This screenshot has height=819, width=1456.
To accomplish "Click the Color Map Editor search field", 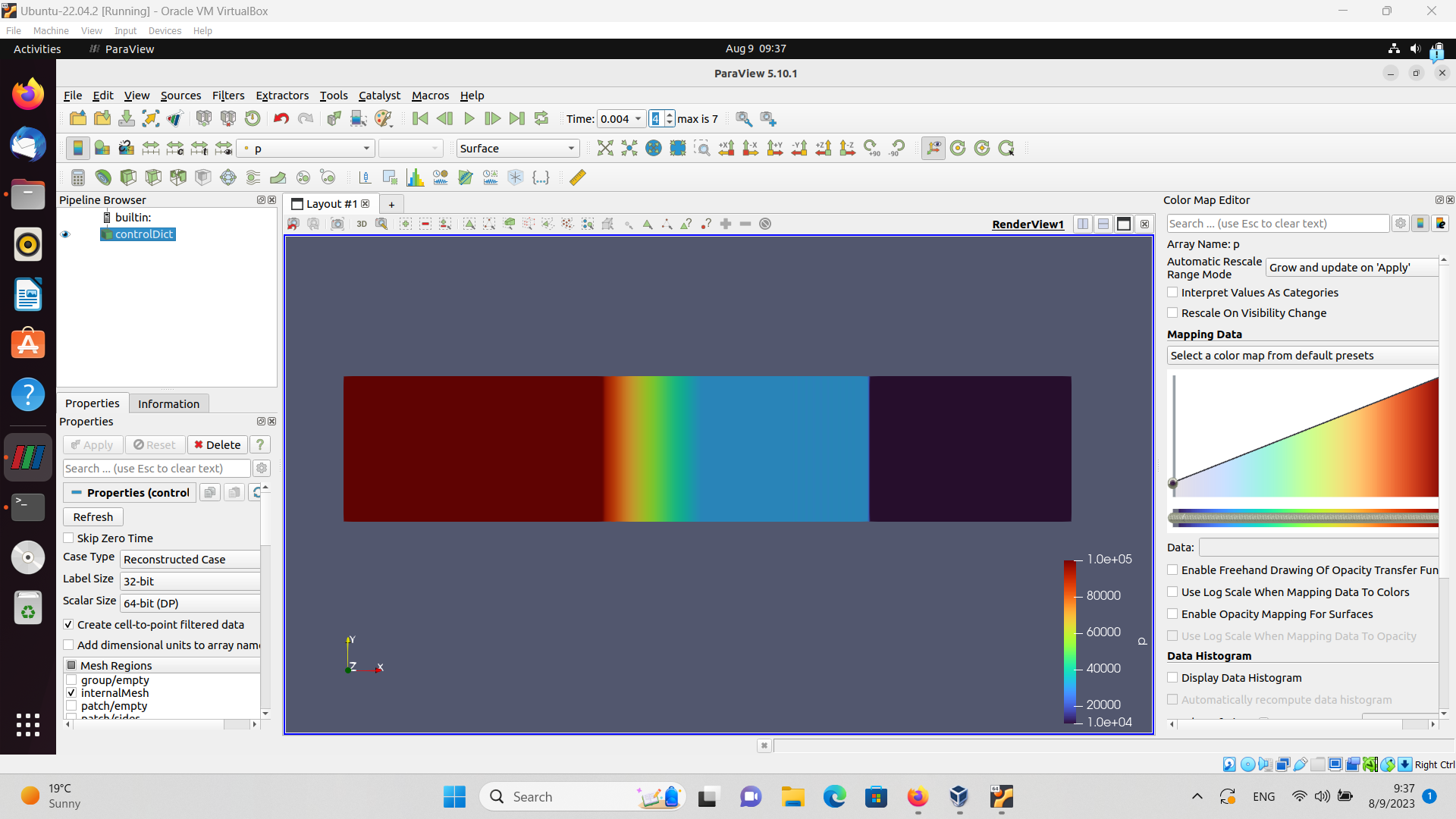I will click(x=1277, y=224).
